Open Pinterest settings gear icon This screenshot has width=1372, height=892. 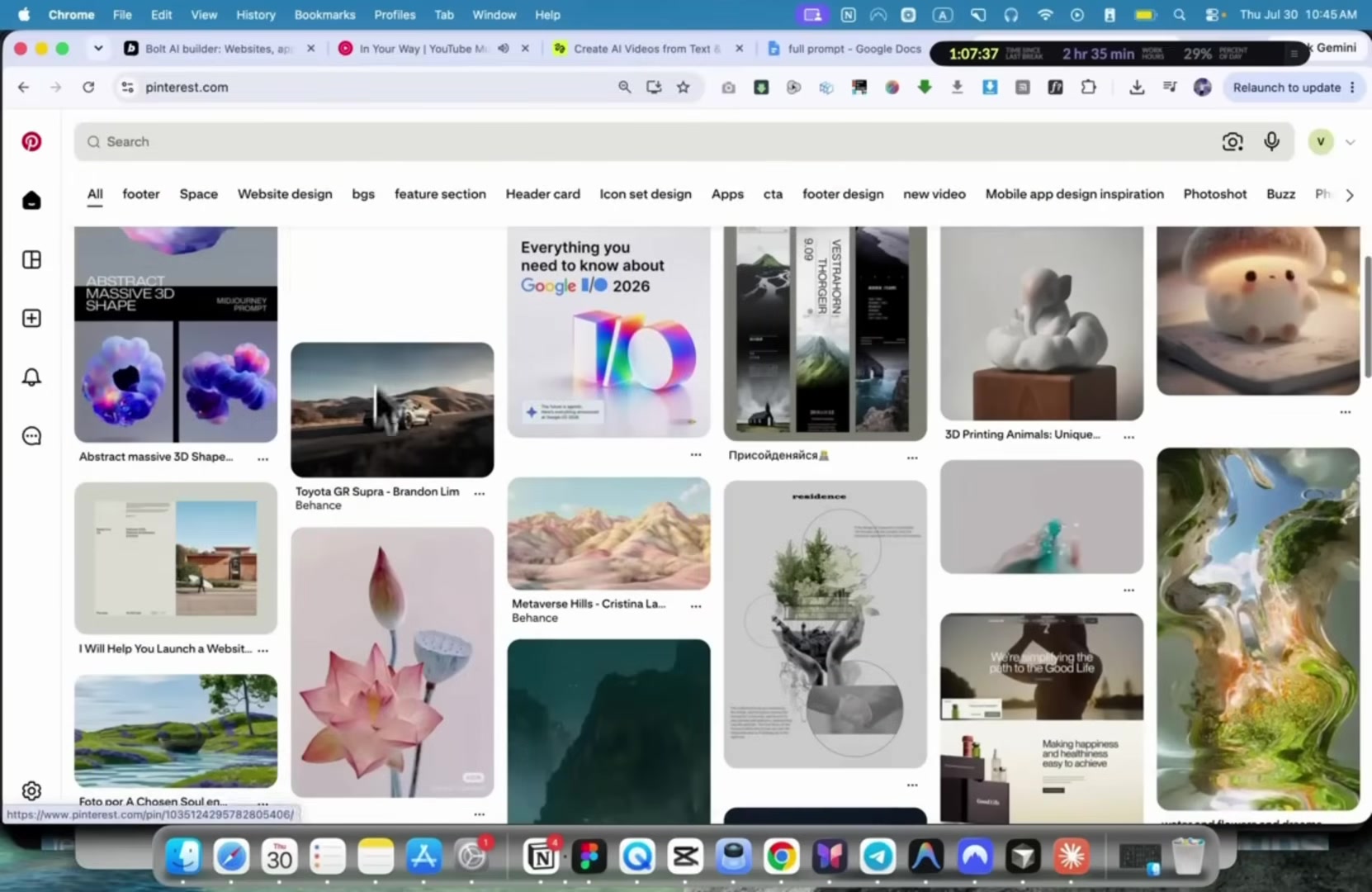pyautogui.click(x=31, y=790)
